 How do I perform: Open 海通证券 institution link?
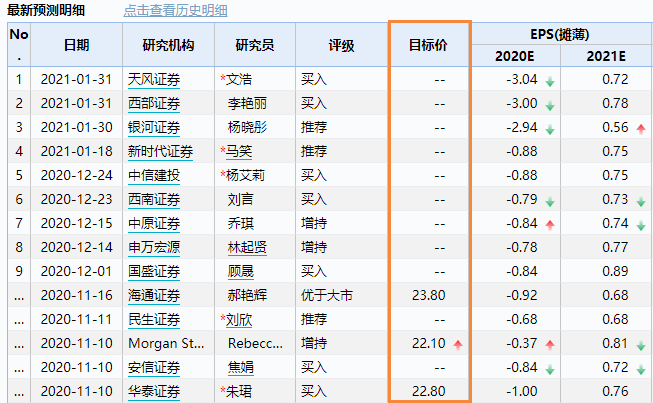[x=154, y=296]
